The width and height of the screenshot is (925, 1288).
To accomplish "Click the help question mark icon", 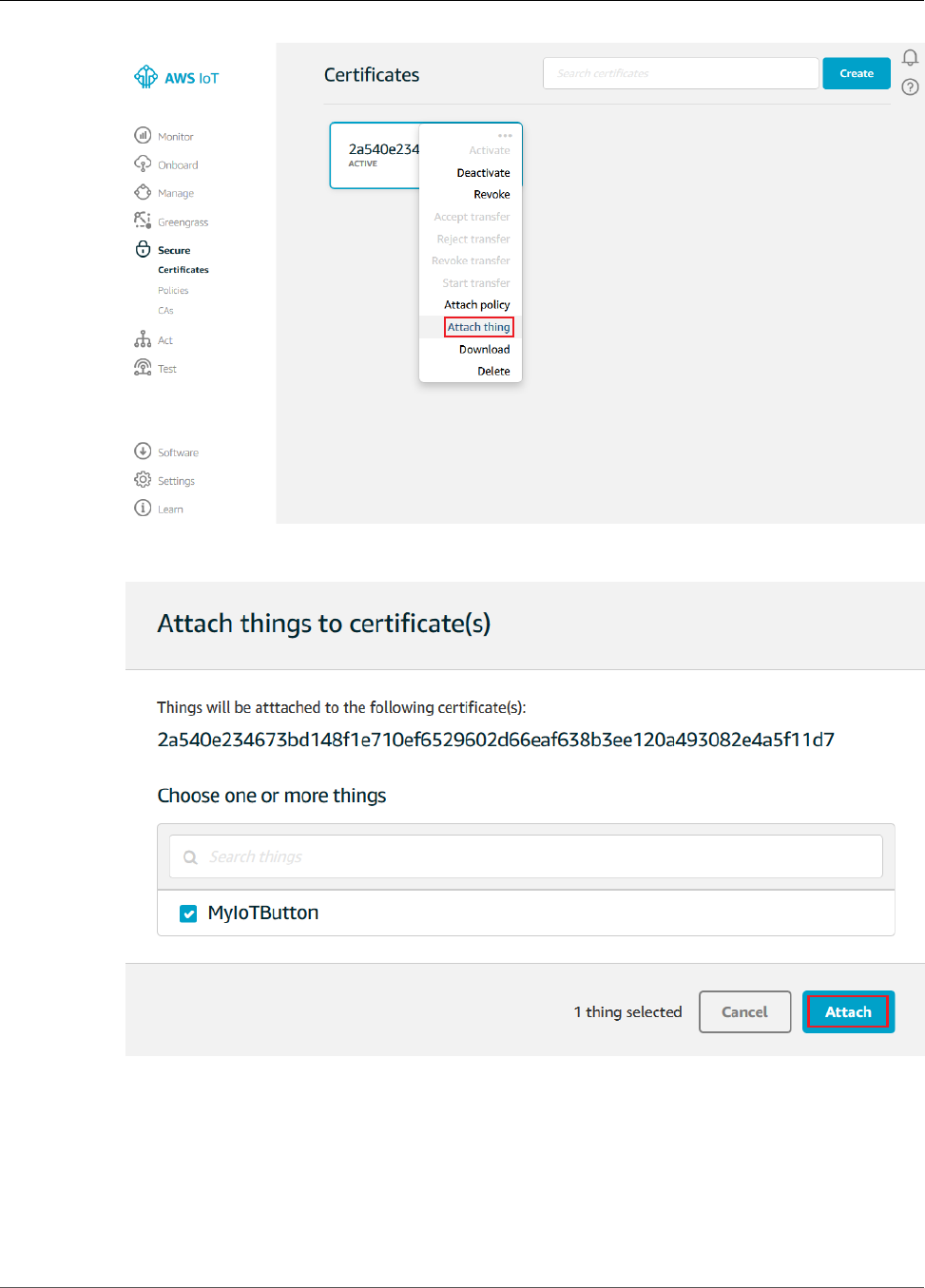I will 910,87.
